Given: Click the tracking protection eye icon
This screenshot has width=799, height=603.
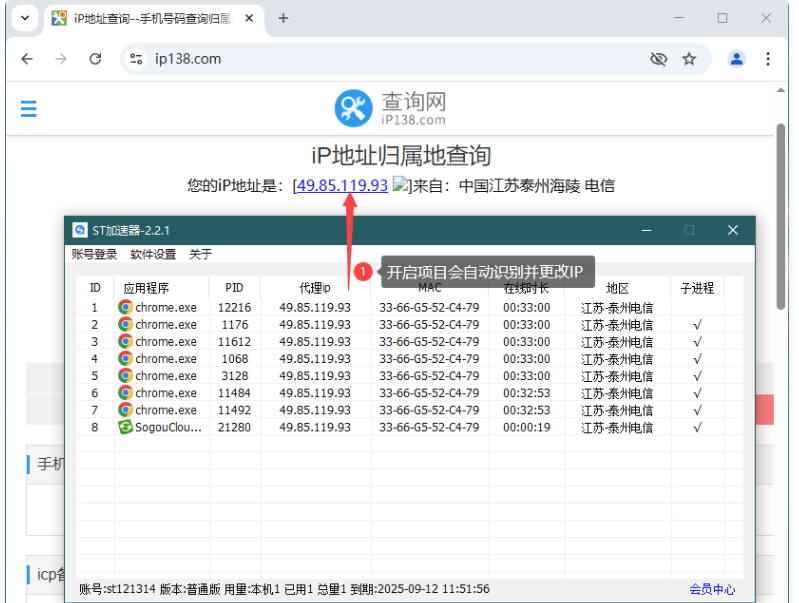Looking at the screenshot, I should [x=658, y=59].
